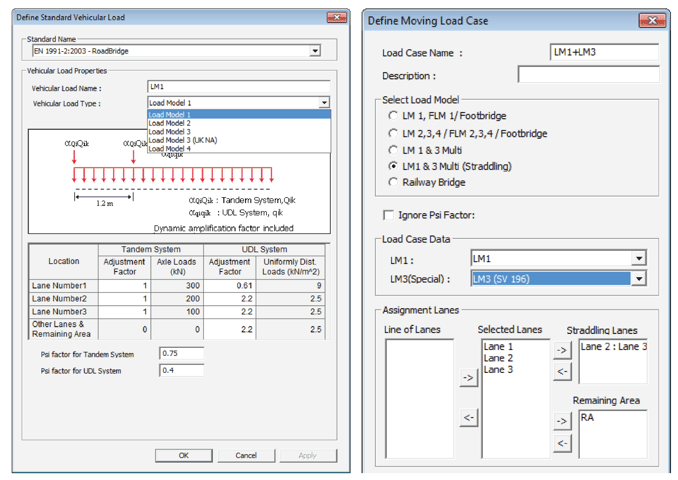This screenshot has width=678, height=480.
Task: Select LM 1 & 3 Multi radio option
Action: [x=393, y=149]
